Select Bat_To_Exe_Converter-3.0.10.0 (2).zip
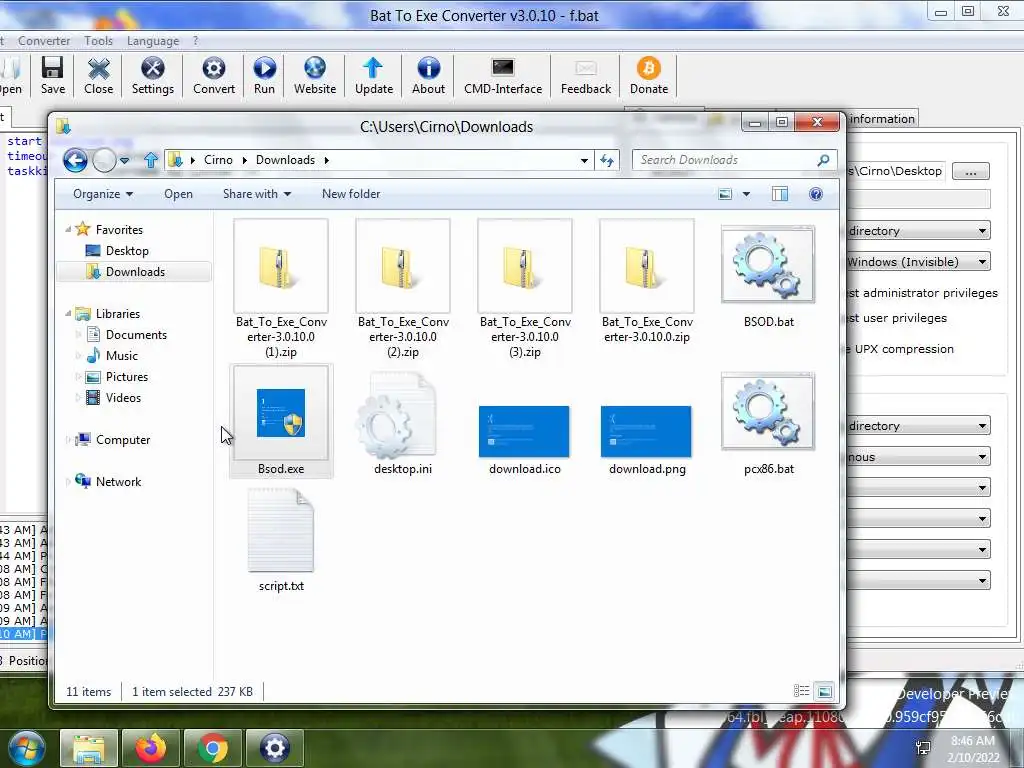The height and width of the screenshot is (768, 1024). point(403,289)
